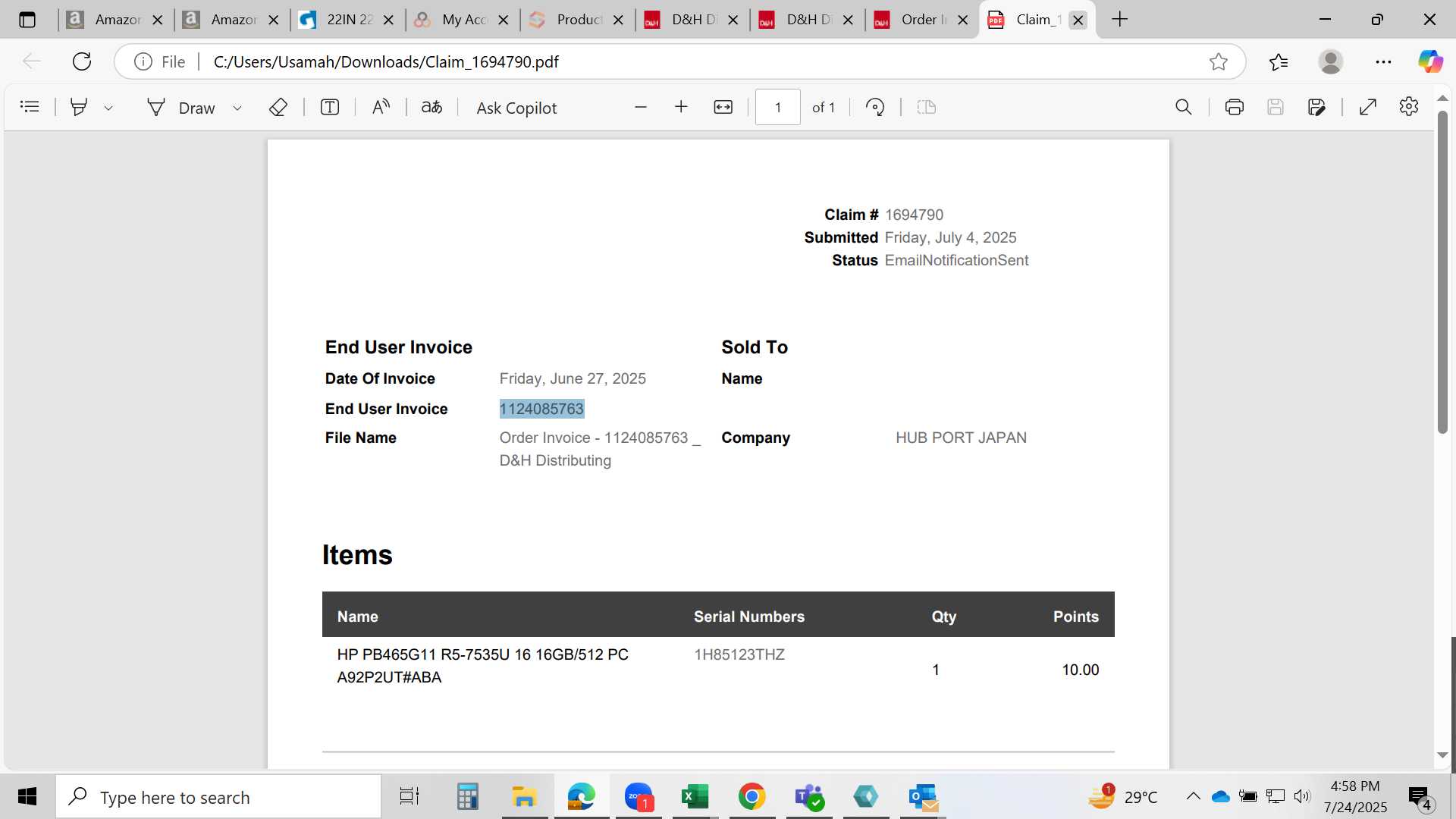Select the Erase tool

pos(278,107)
